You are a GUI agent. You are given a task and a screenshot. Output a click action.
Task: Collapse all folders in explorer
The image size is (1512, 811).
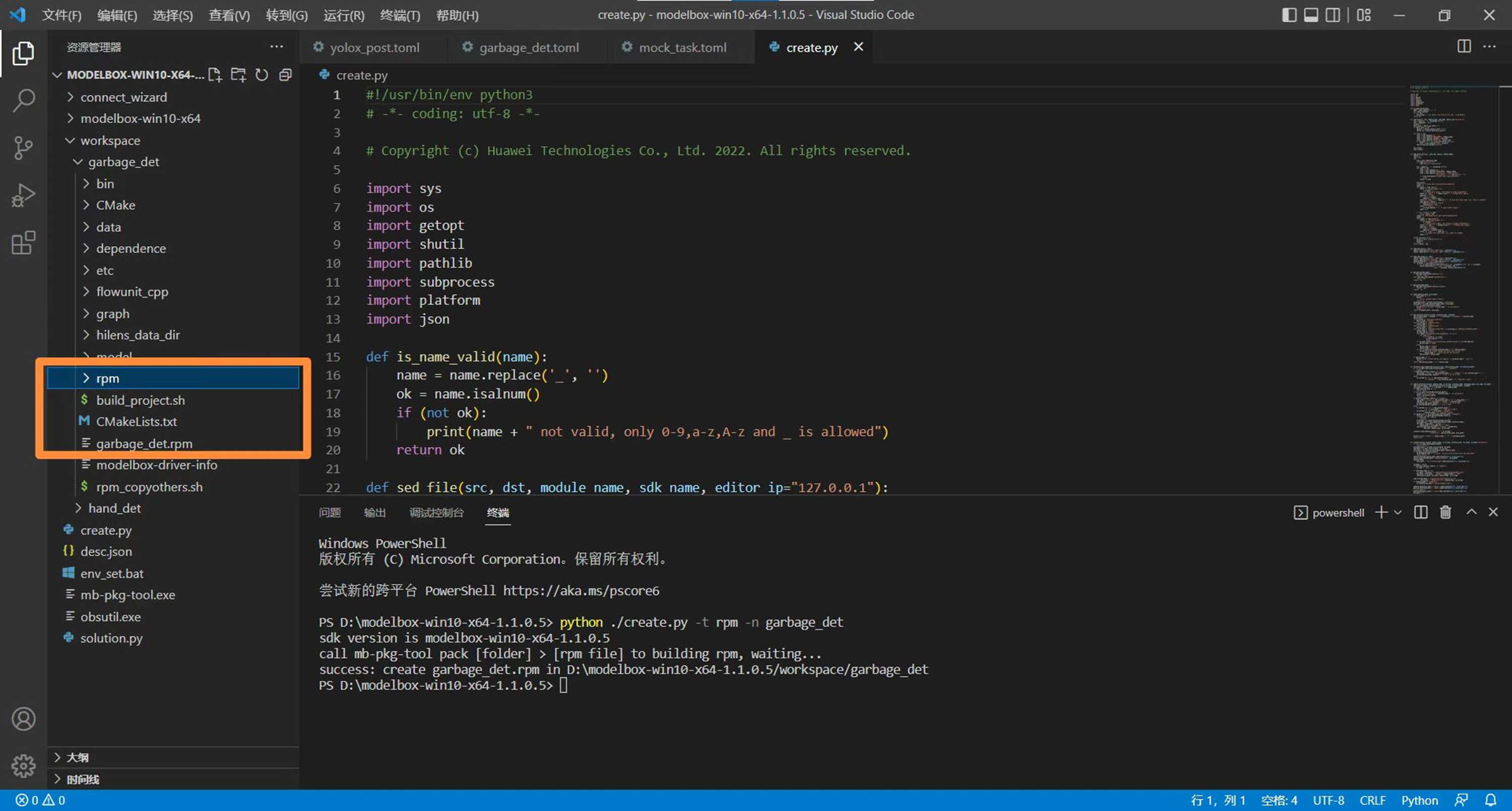click(285, 75)
